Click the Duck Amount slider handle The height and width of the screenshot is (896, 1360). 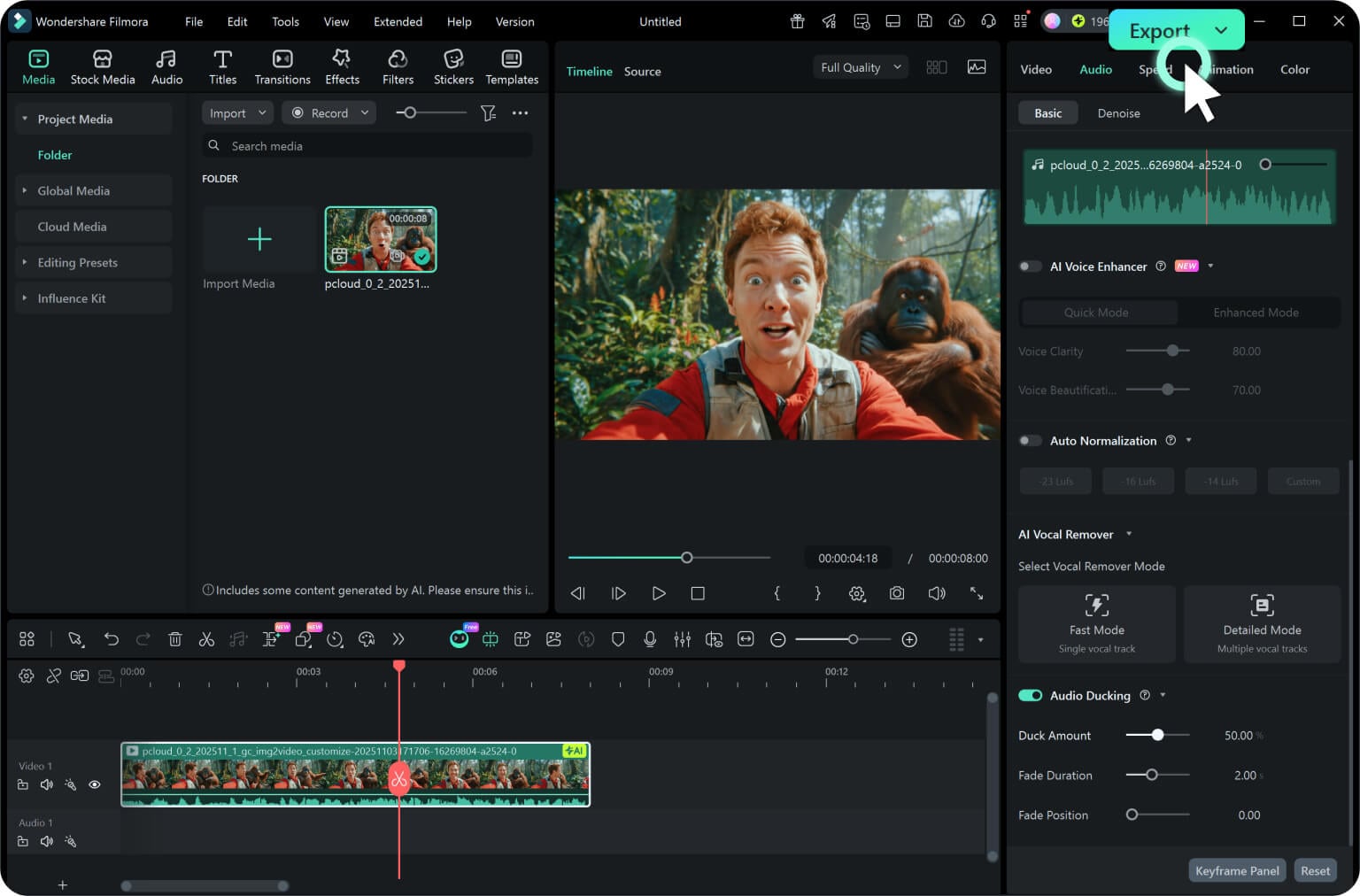click(1157, 735)
